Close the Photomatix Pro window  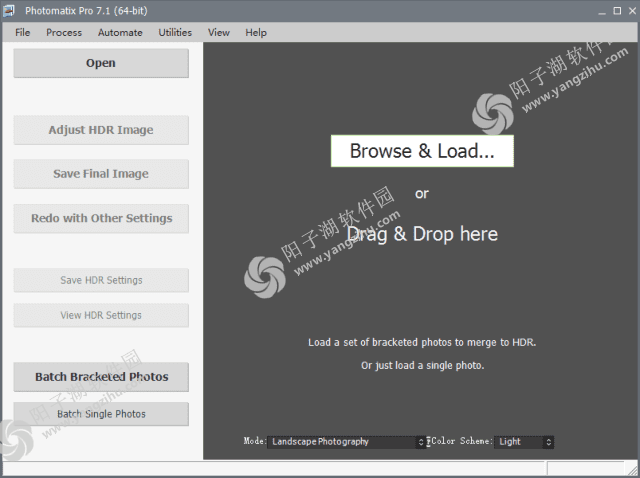(632, 11)
